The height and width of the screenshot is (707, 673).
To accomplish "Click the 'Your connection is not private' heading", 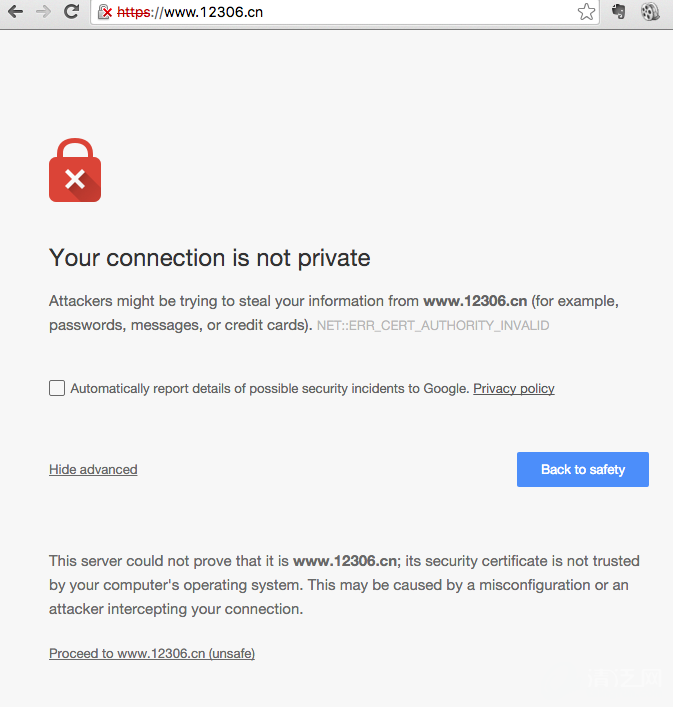I will click(x=210, y=258).
